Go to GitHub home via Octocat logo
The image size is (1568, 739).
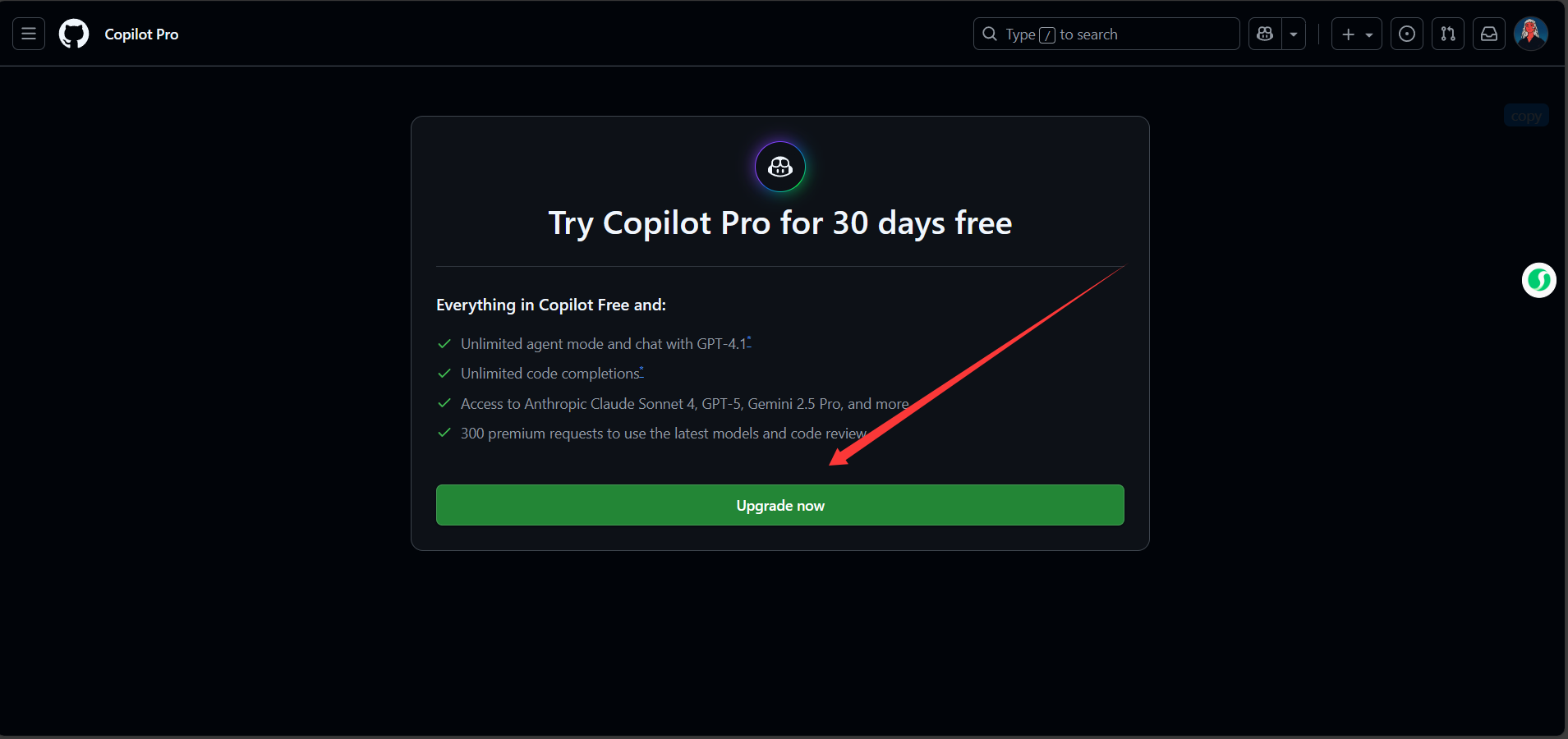[74, 34]
